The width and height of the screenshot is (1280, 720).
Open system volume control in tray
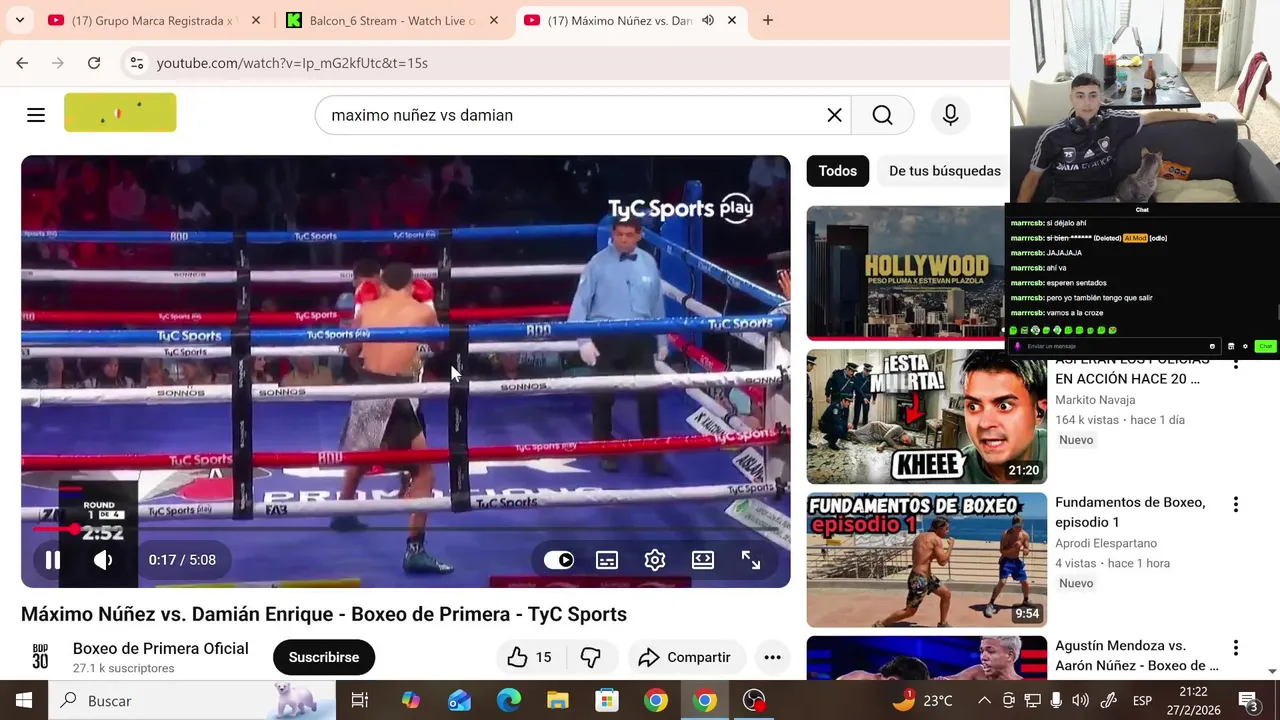coord(1080,700)
